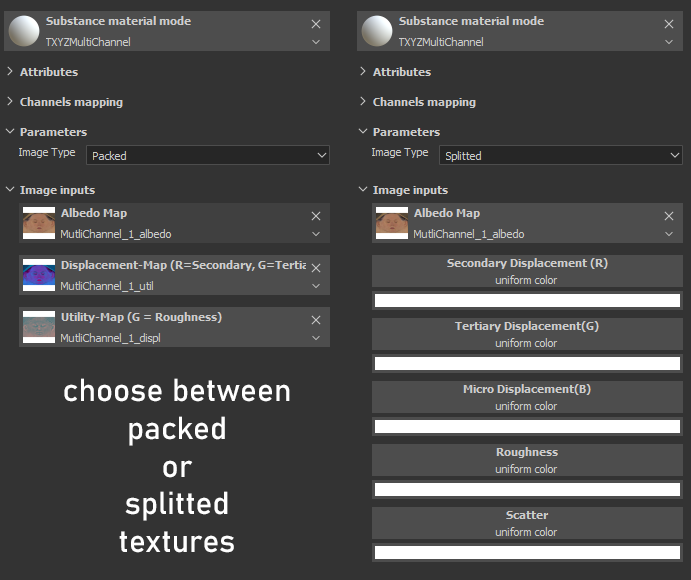Pick the Micro Displacement(B) white color swatch
Viewport: 691px width, 580px height.
[527, 426]
